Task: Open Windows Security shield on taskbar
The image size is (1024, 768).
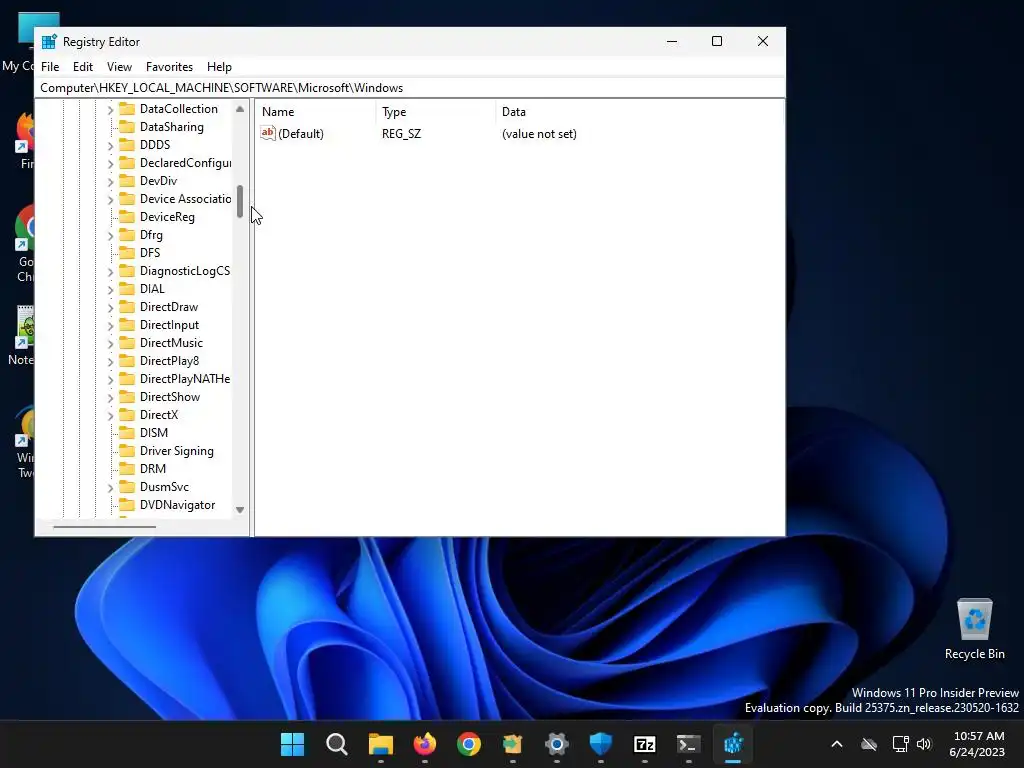Action: pos(600,744)
